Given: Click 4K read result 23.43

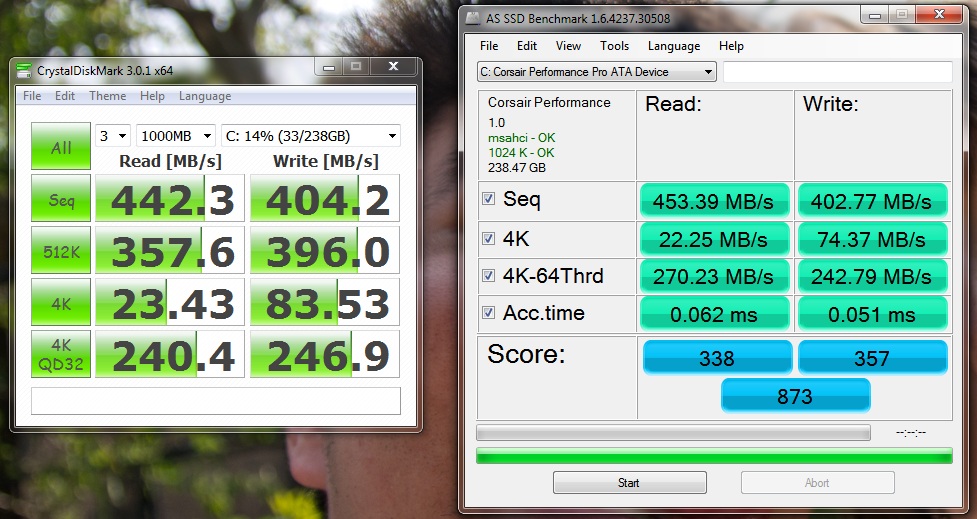Looking at the screenshot, I should [x=169, y=303].
